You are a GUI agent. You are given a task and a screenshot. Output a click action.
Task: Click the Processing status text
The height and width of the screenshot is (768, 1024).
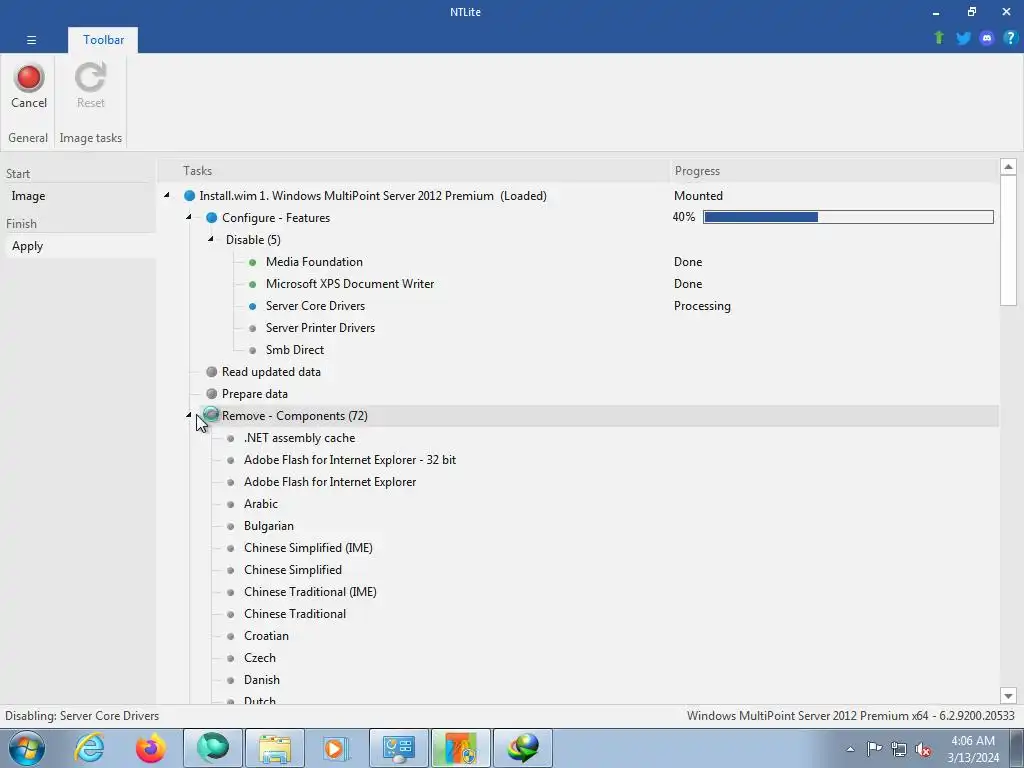pos(702,306)
